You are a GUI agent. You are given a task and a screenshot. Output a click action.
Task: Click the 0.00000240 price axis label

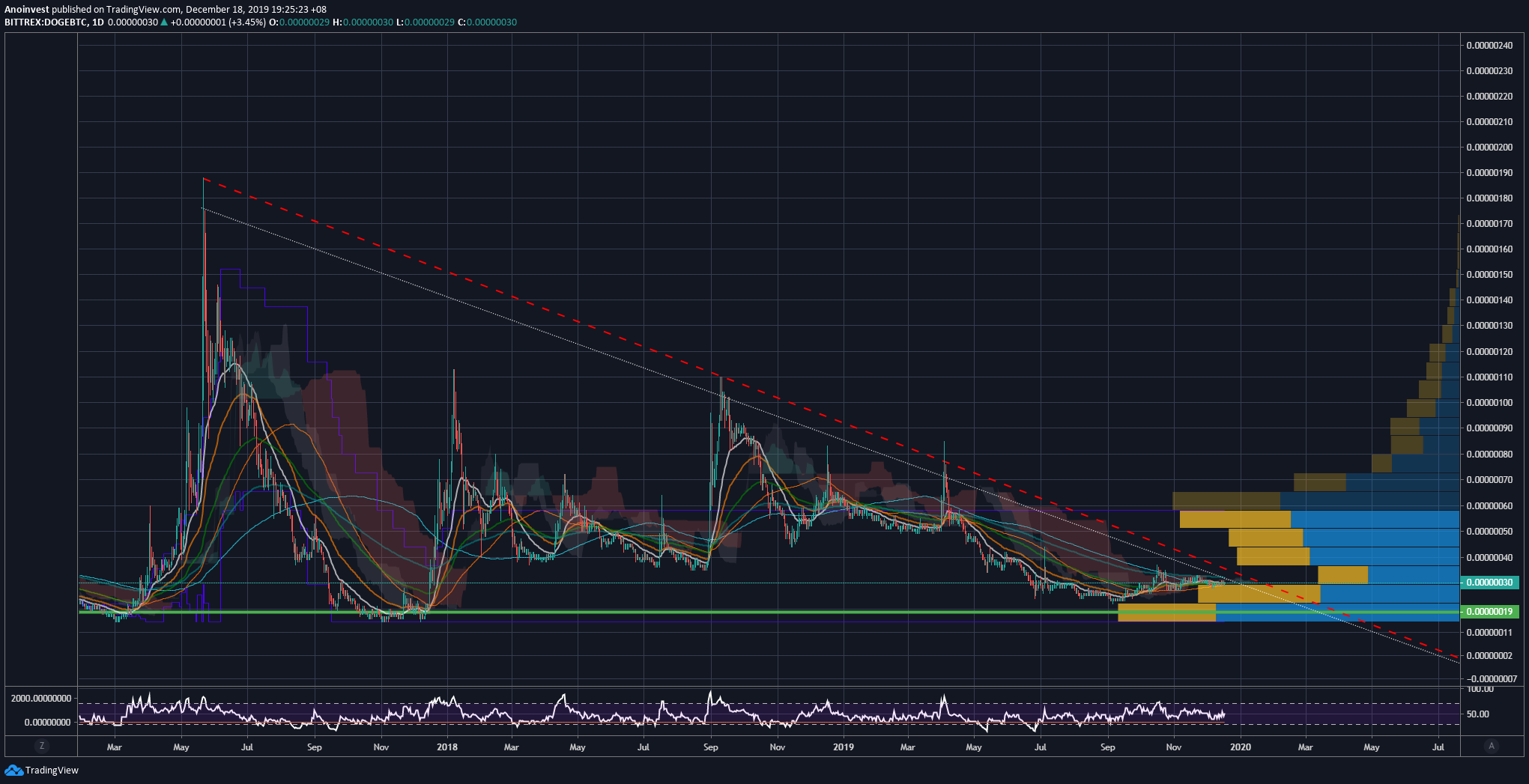(1489, 45)
